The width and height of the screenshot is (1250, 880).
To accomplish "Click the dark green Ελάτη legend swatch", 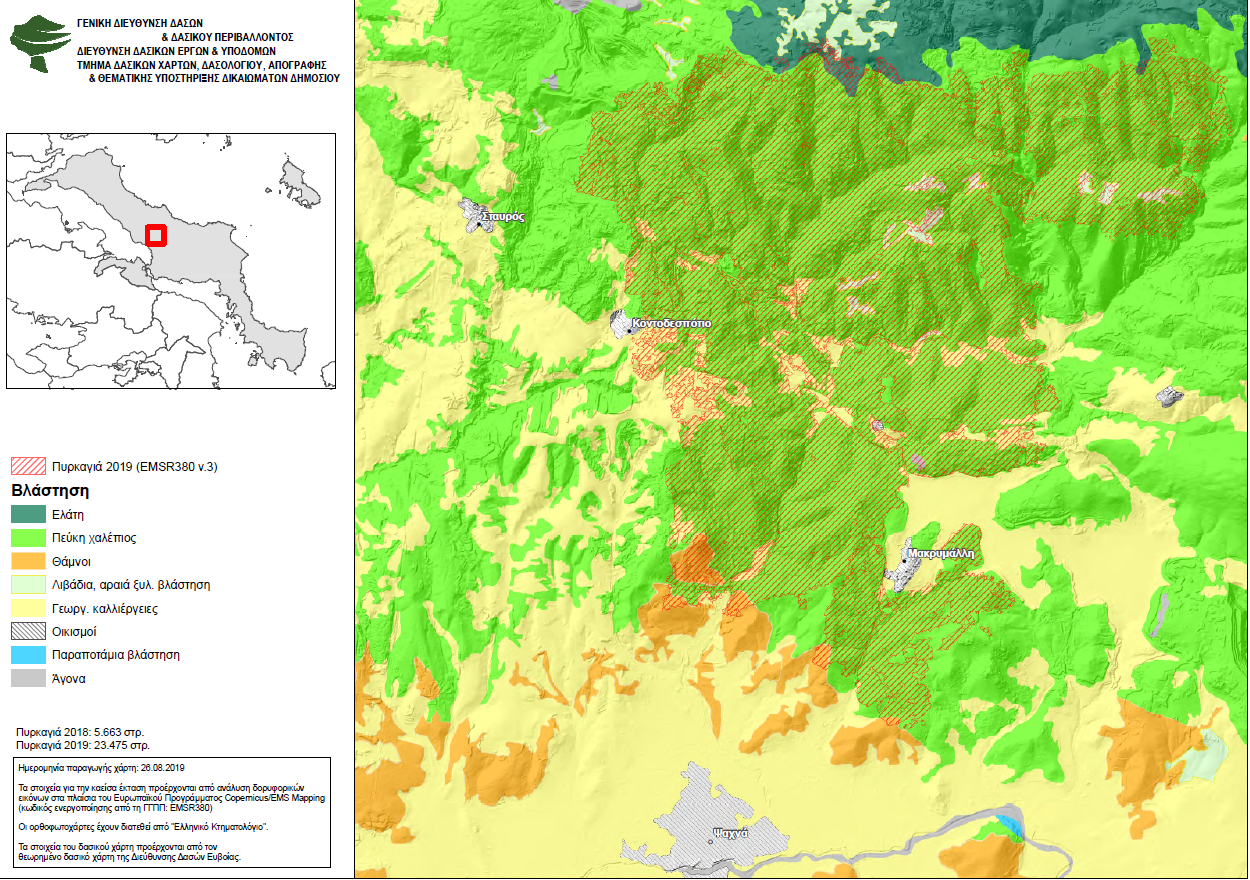I will (28, 514).
